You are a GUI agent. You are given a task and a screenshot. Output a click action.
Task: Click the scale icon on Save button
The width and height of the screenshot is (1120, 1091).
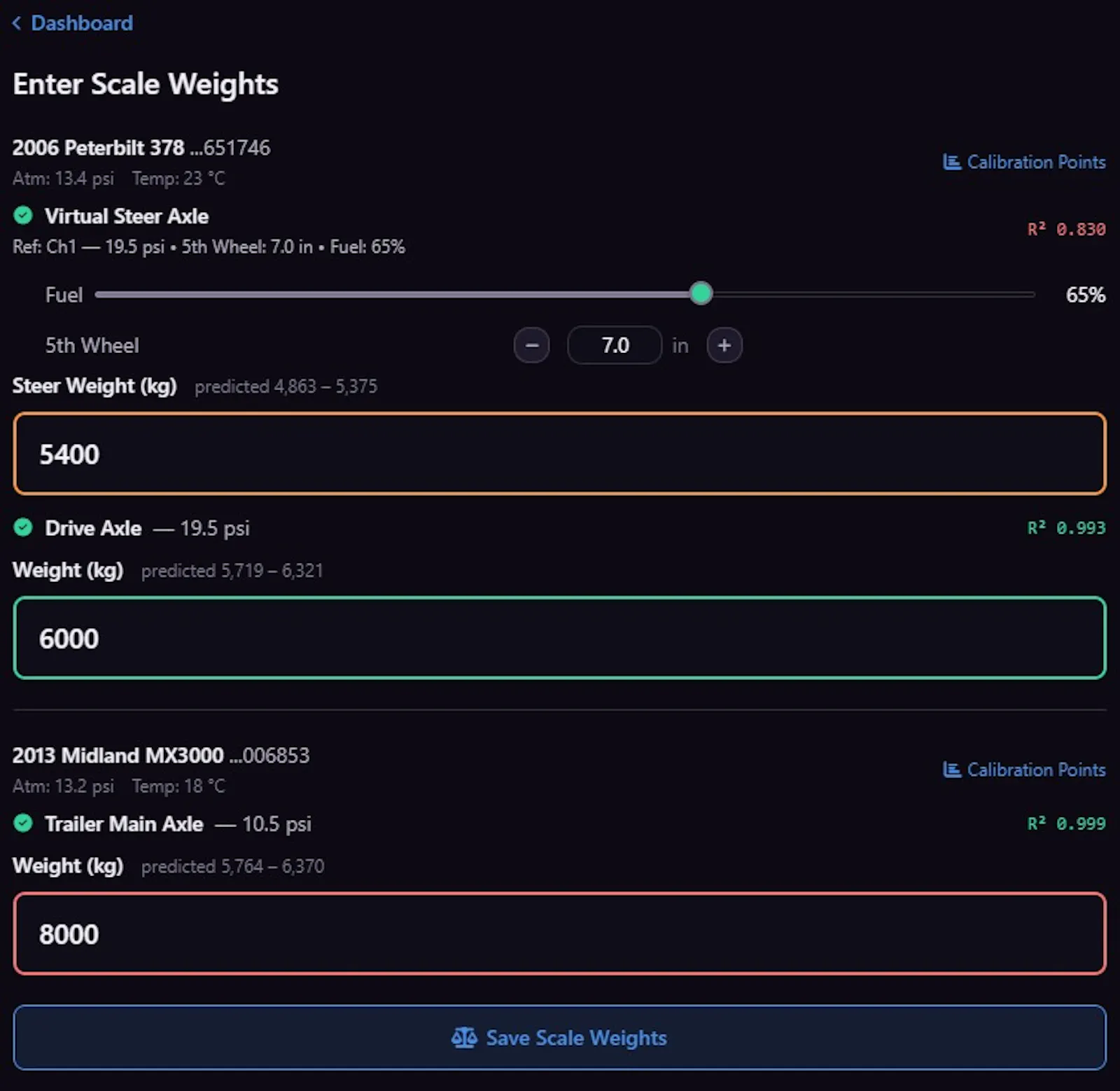click(x=464, y=1038)
